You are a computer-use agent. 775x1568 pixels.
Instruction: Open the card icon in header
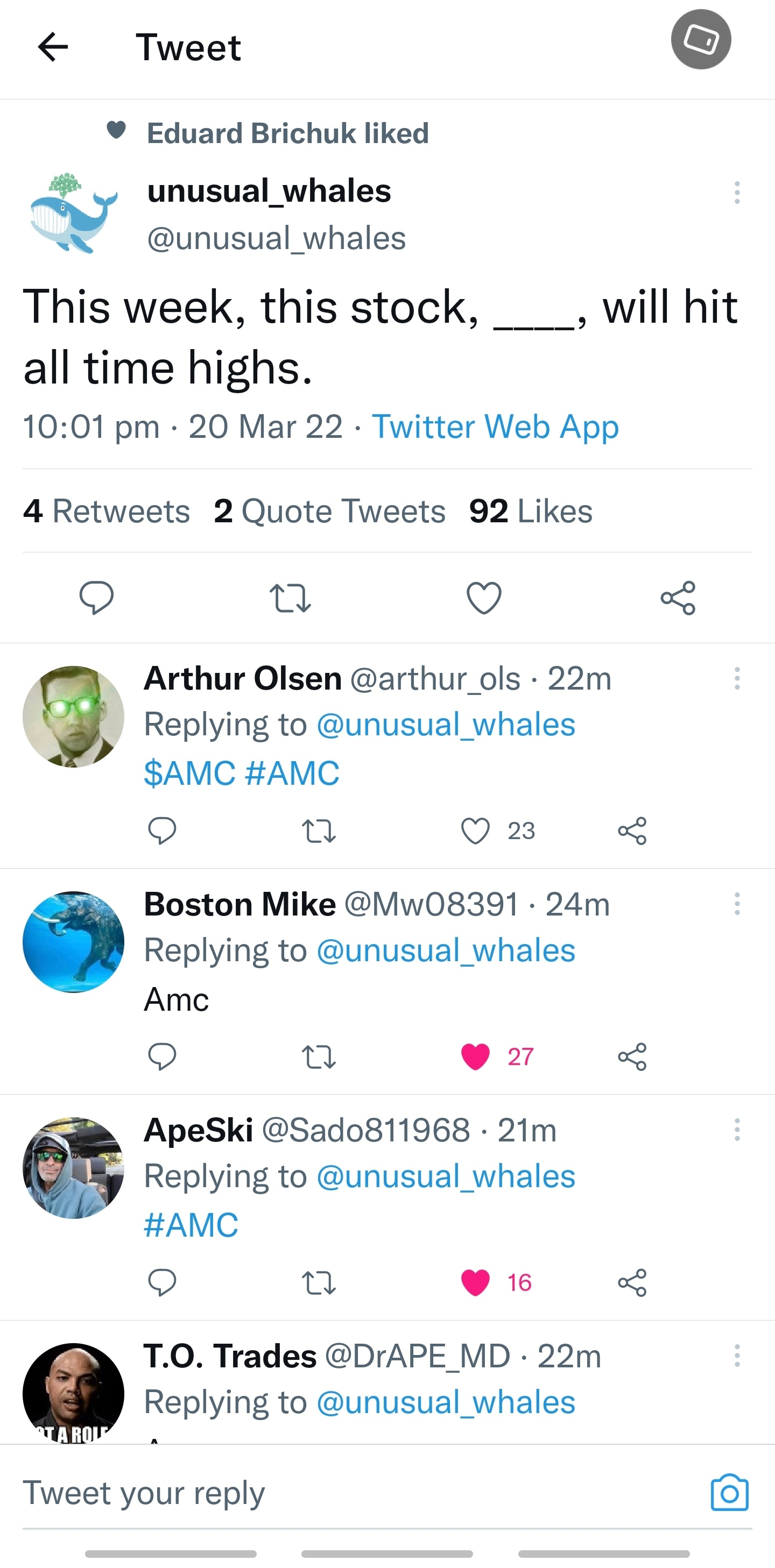[701, 40]
